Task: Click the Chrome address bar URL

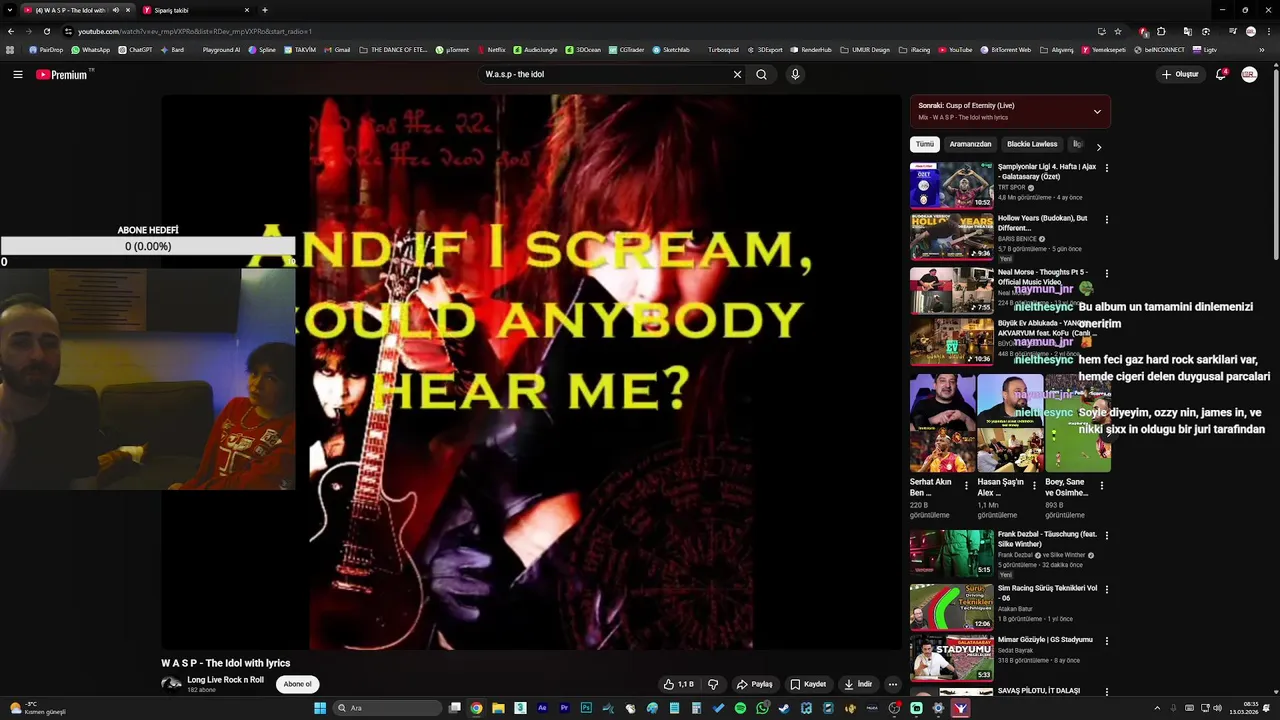Action: pyautogui.click(x=580, y=31)
